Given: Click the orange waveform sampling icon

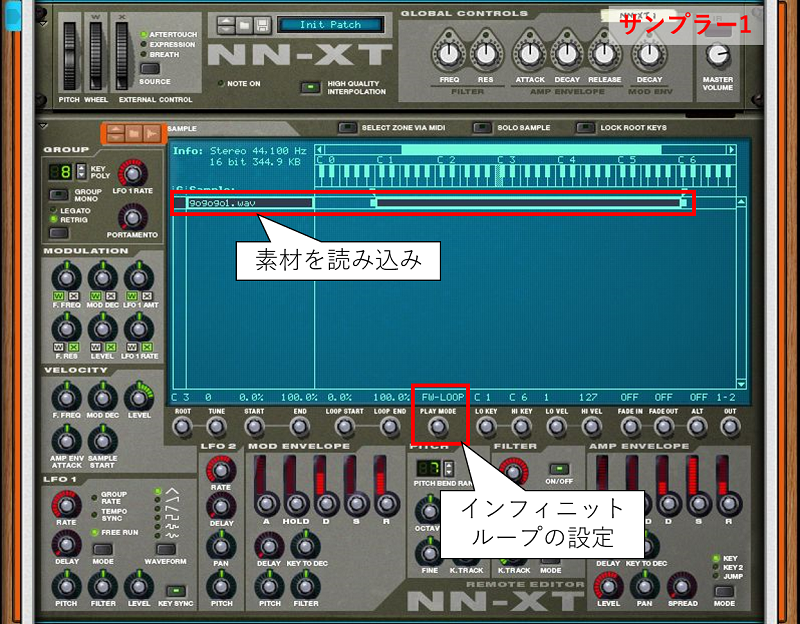Looking at the screenshot, I should [152, 133].
